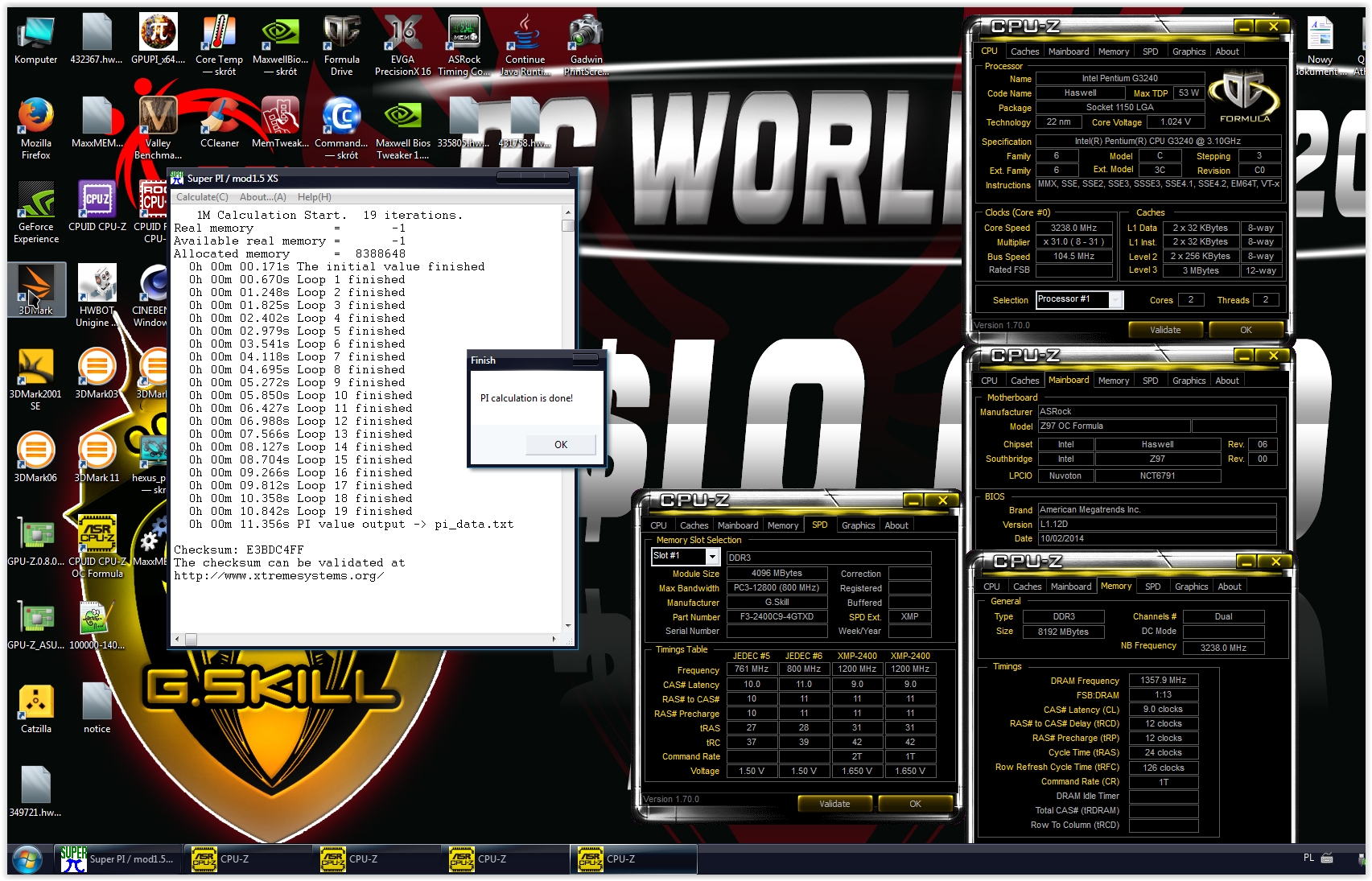Launch 3DMark06 desktop icon
1372x881 pixels.
pos(35,458)
